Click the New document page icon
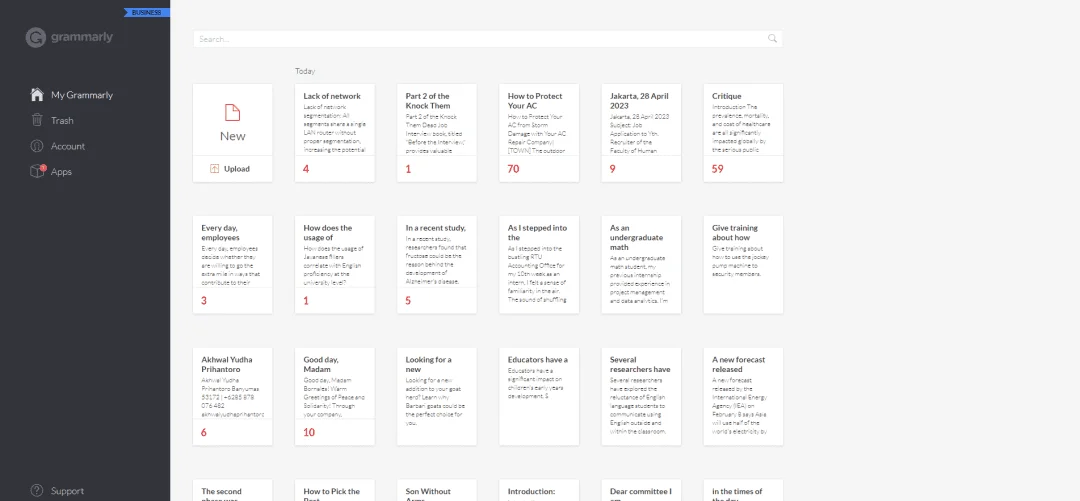Image resolution: width=1080 pixels, height=501 pixels. pos(233,112)
